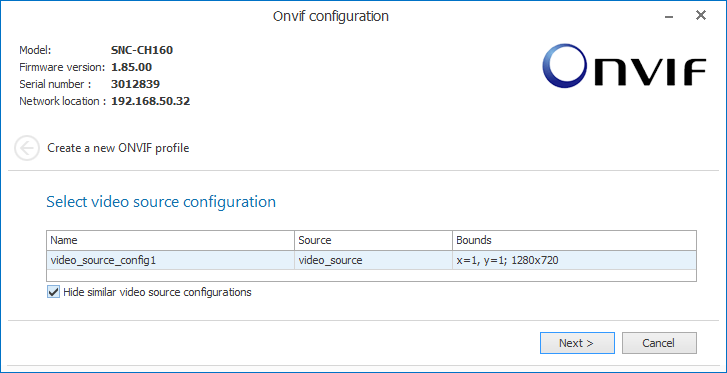Close the Onvif configuration dialog
This screenshot has width=727, height=373.
pos(701,15)
